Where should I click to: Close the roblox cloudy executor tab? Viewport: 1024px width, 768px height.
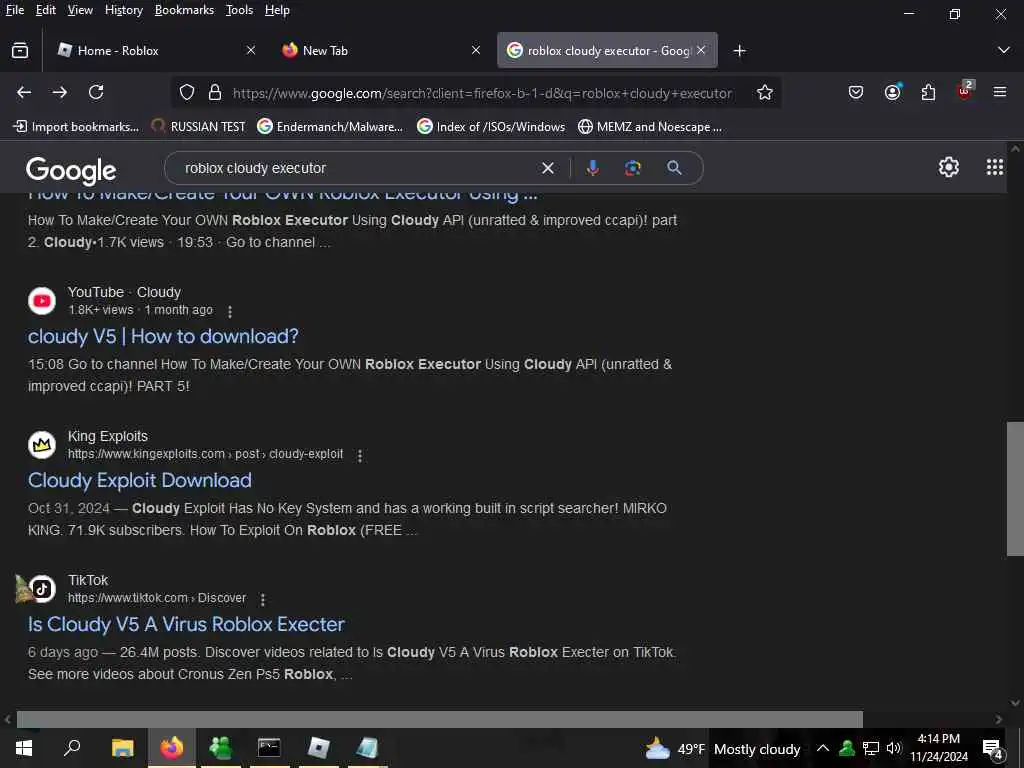click(701, 50)
